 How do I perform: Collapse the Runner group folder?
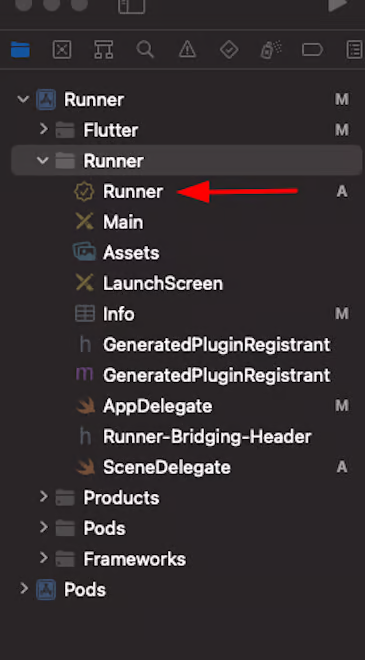pos(43,160)
